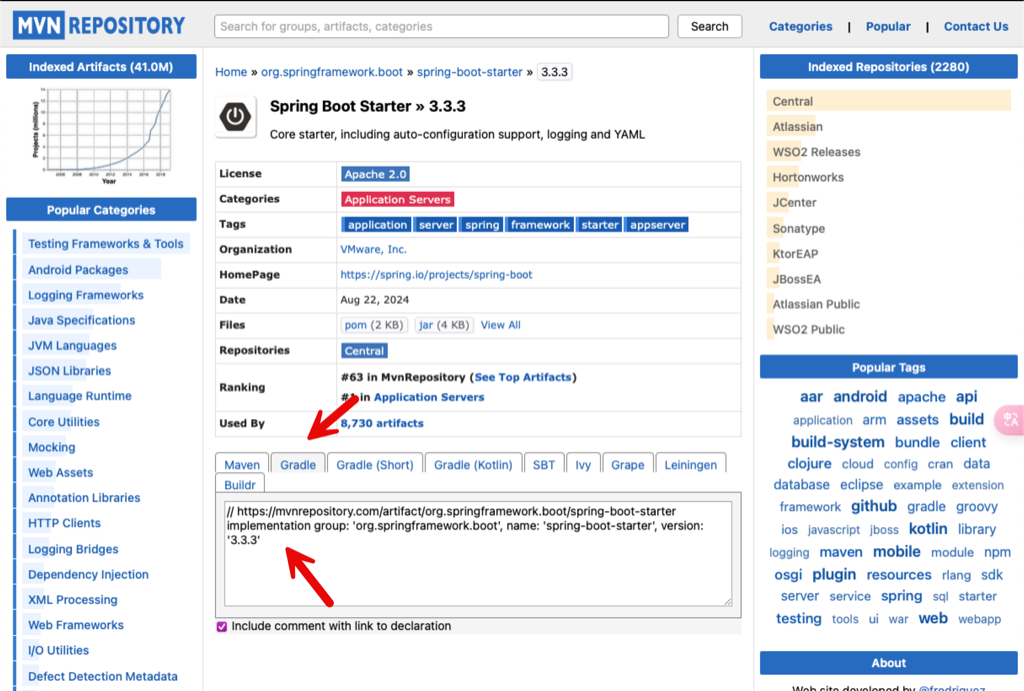Open Web Frameworks category
This screenshot has width=1024, height=691.
[x=76, y=625]
